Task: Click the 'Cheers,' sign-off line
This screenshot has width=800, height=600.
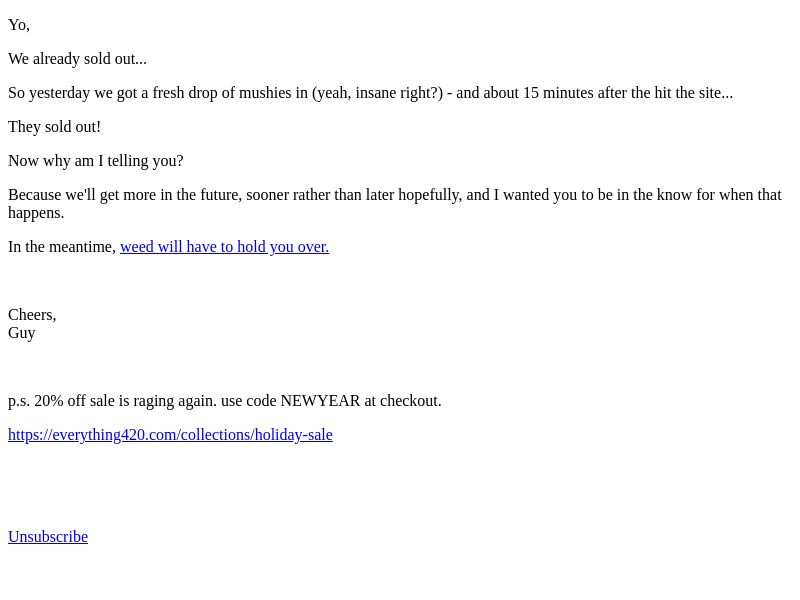Action: click(32, 315)
